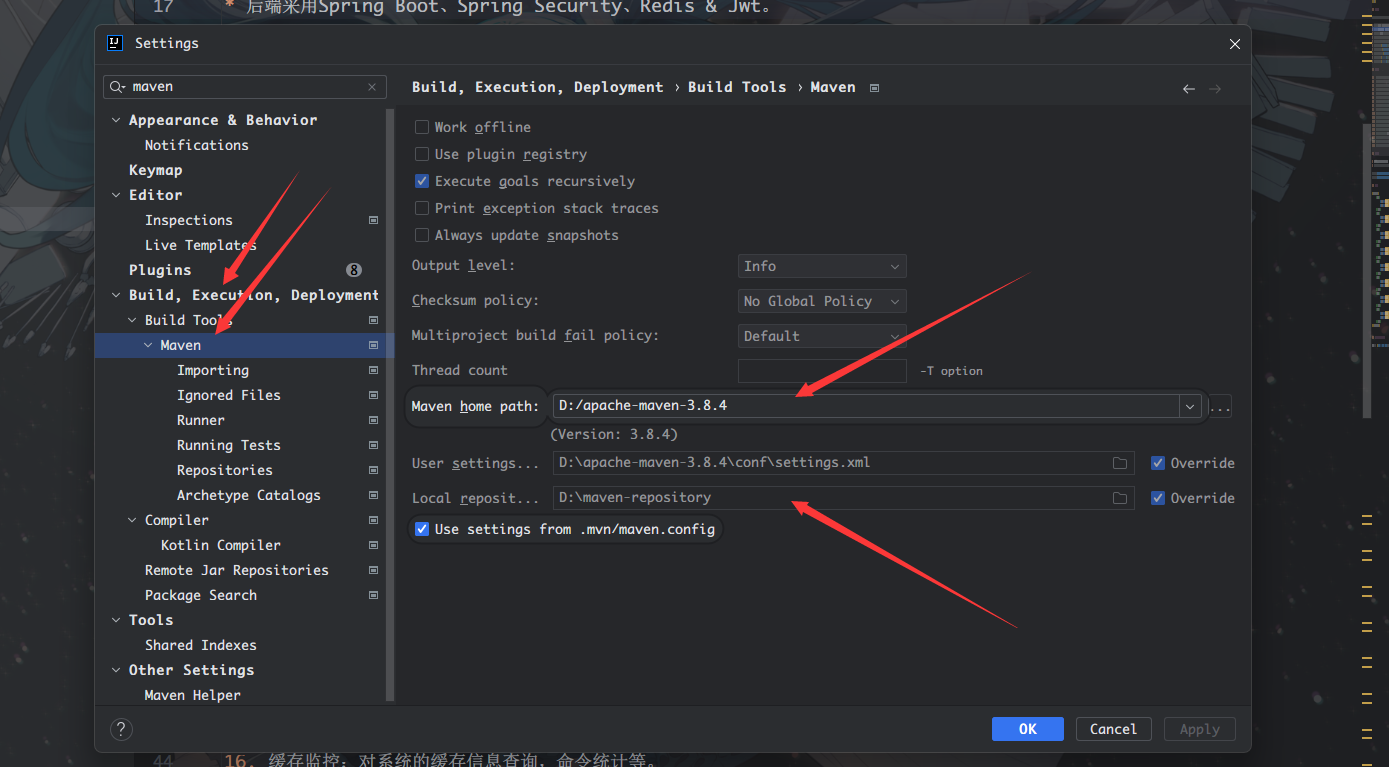Image resolution: width=1389 pixels, height=767 pixels.
Task: Enable Print exception stack traces
Action: [422, 208]
